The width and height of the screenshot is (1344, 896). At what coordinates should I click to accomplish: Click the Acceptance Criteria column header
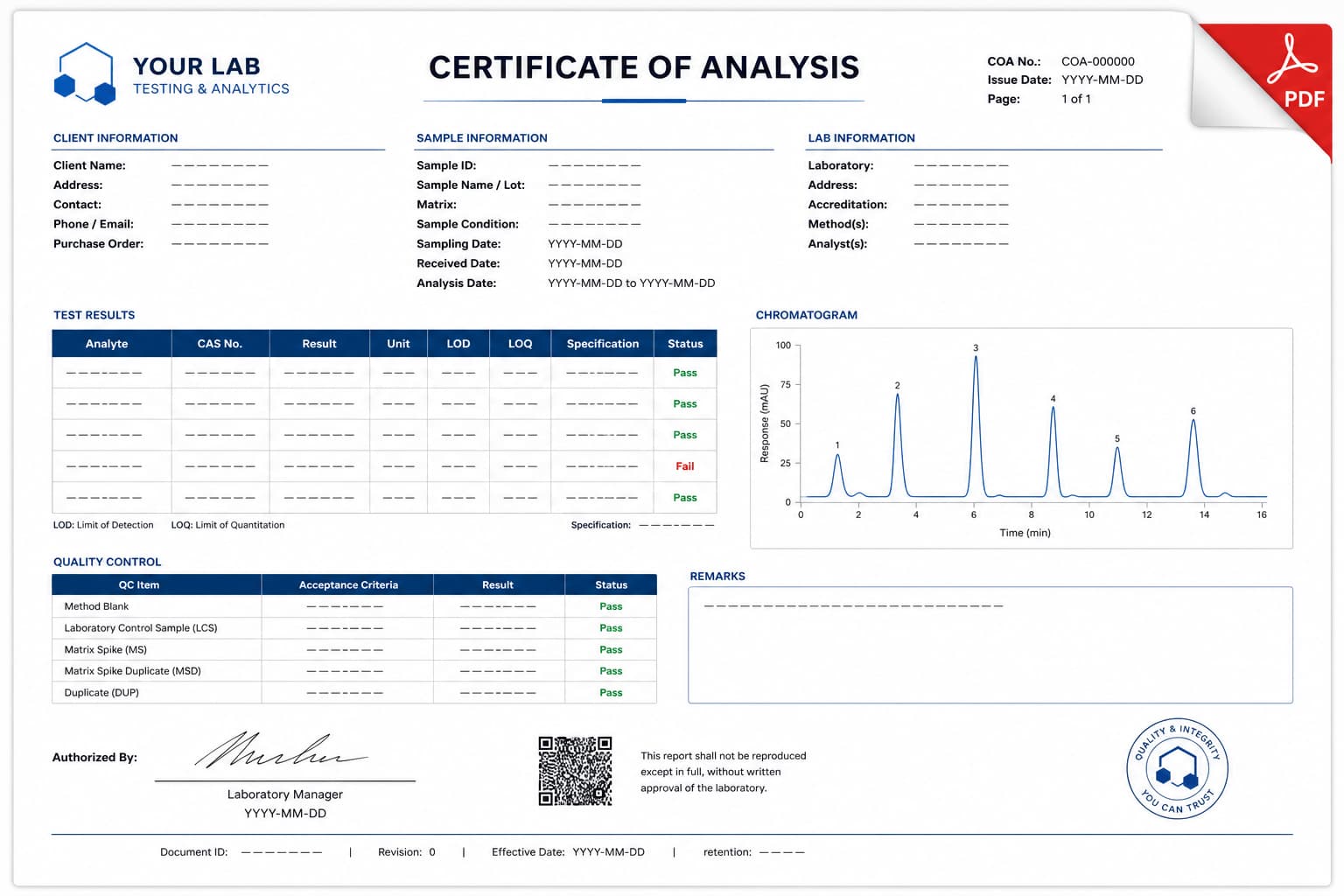[348, 585]
